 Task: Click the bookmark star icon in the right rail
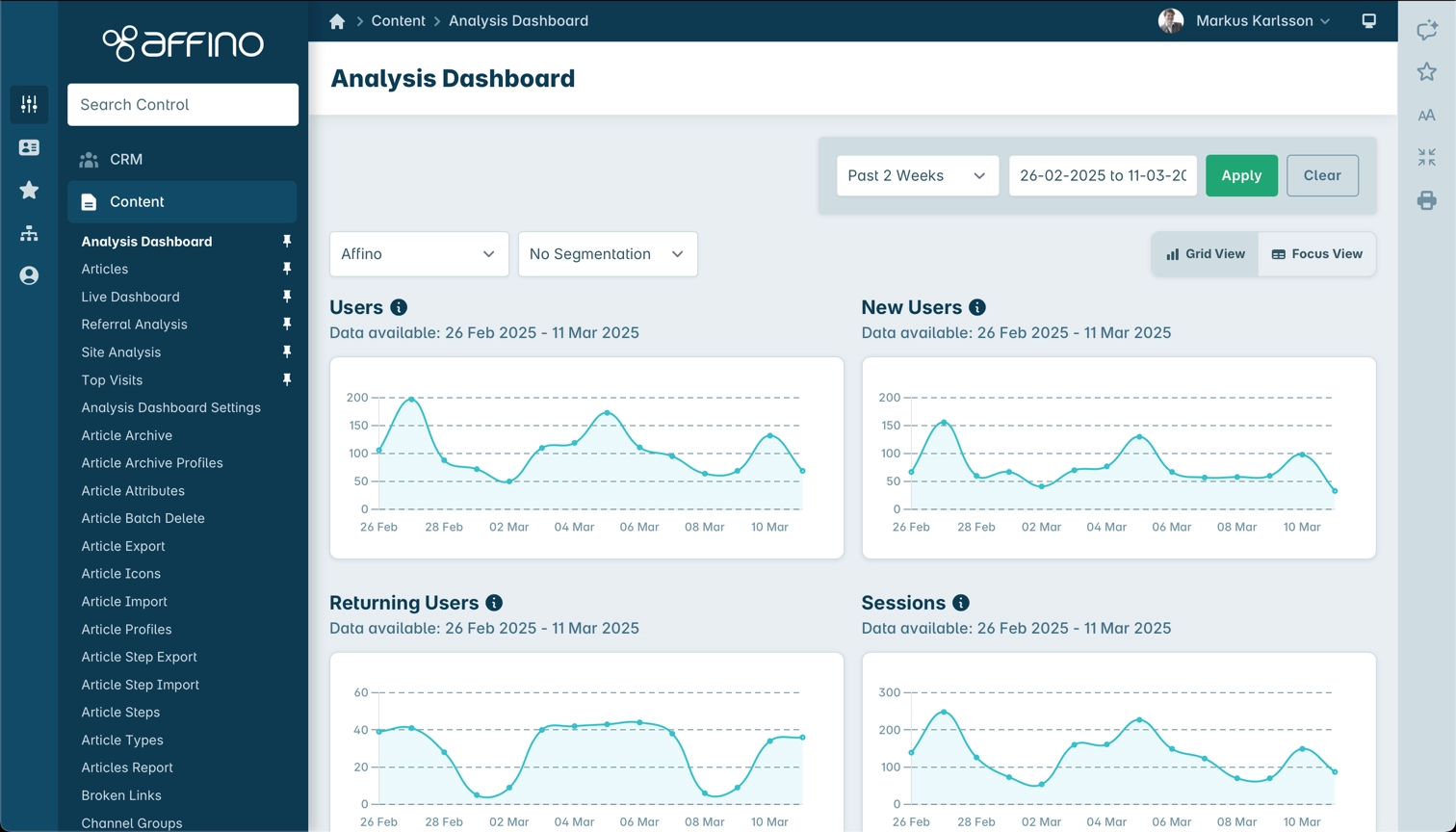pos(1427,72)
